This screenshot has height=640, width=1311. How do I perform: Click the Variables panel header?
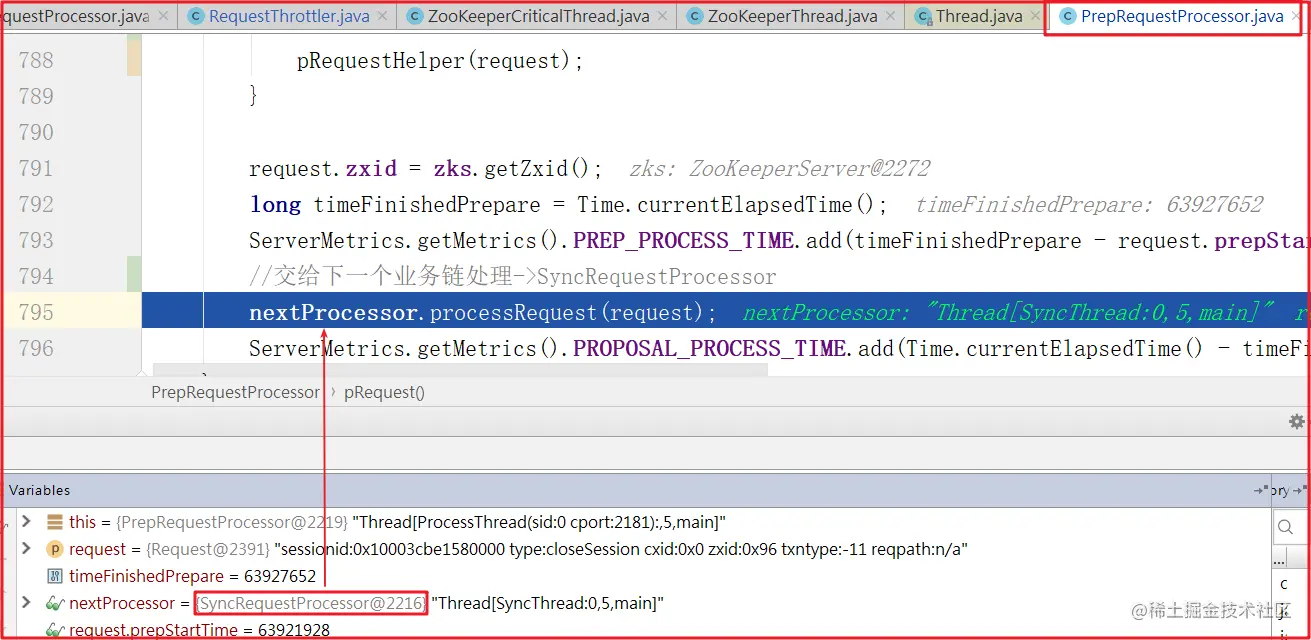pyautogui.click(x=637, y=490)
